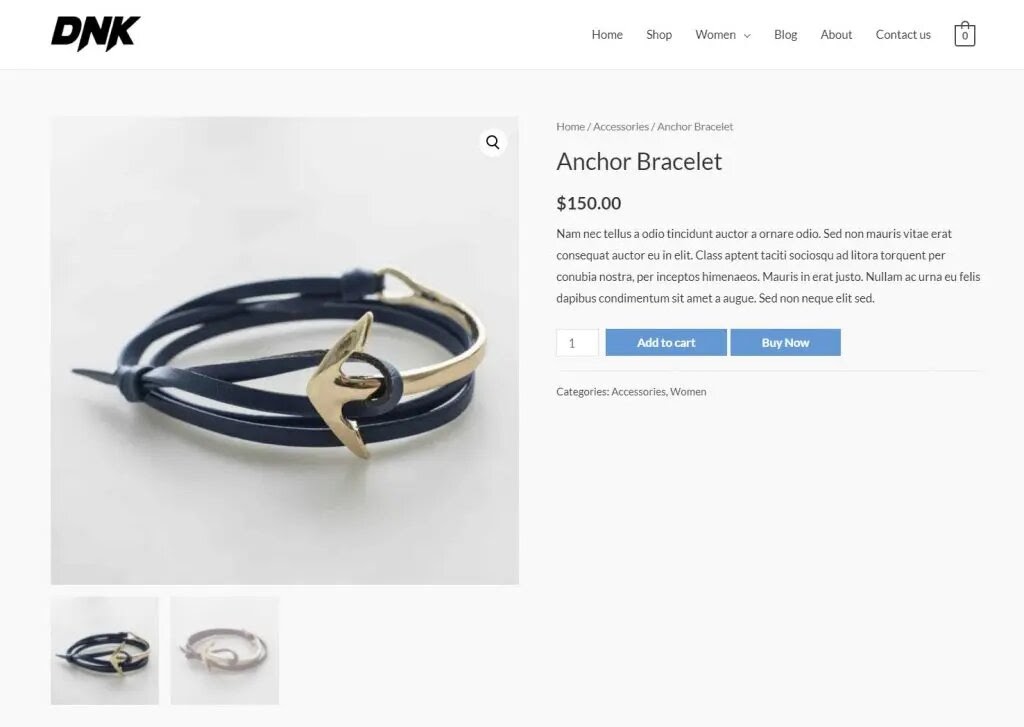The height and width of the screenshot is (727, 1024).
Task: Click the magnifier zoom icon on image
Action: 492,142
